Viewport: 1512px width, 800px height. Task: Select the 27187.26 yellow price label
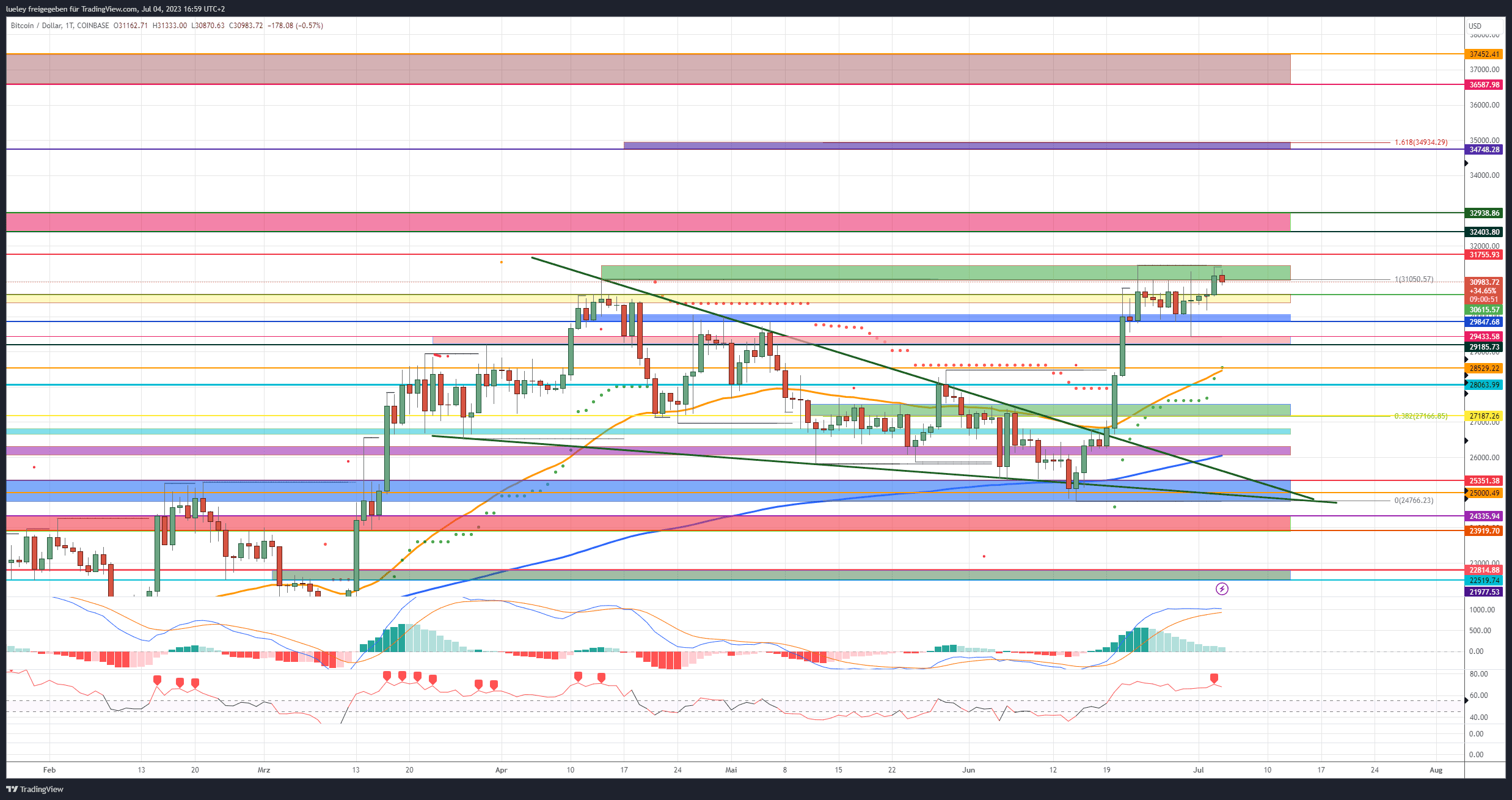tap(1484, 416)
